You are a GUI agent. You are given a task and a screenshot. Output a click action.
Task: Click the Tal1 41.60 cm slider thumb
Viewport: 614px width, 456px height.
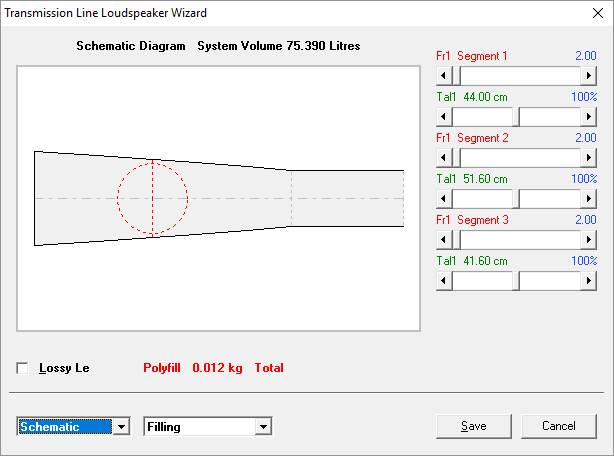pos(516,281)
